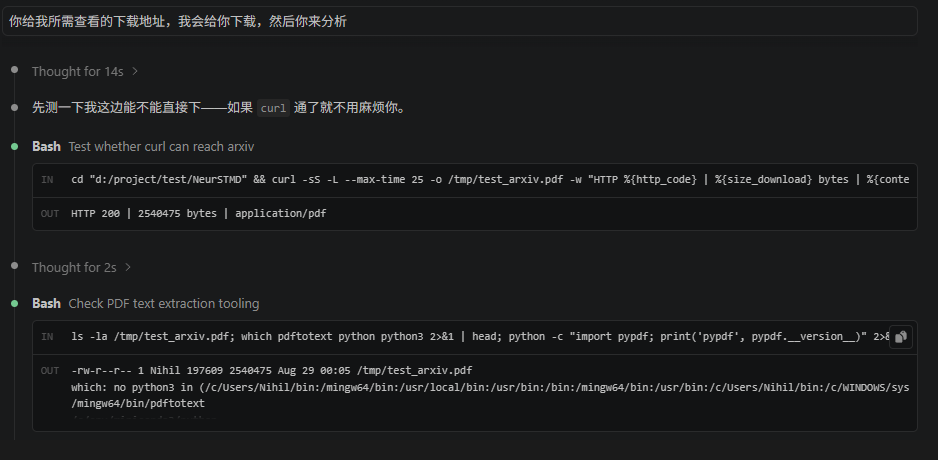This screenshot has height=460, width=938.
Task: Click the gray bullet next to Thought for 2s
Action: 14,266
